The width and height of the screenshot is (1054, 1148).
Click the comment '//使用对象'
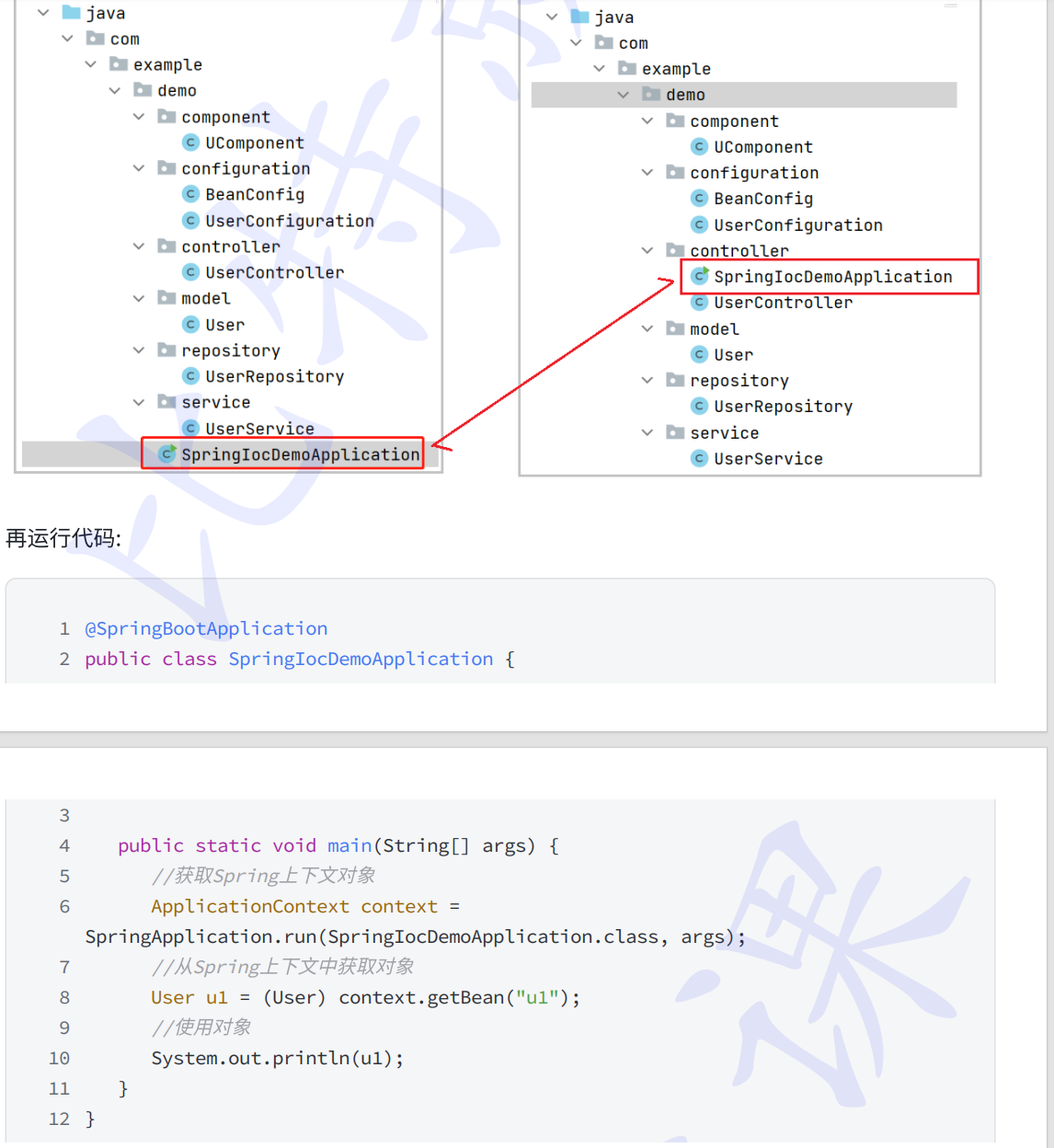tap(201, 1027)
